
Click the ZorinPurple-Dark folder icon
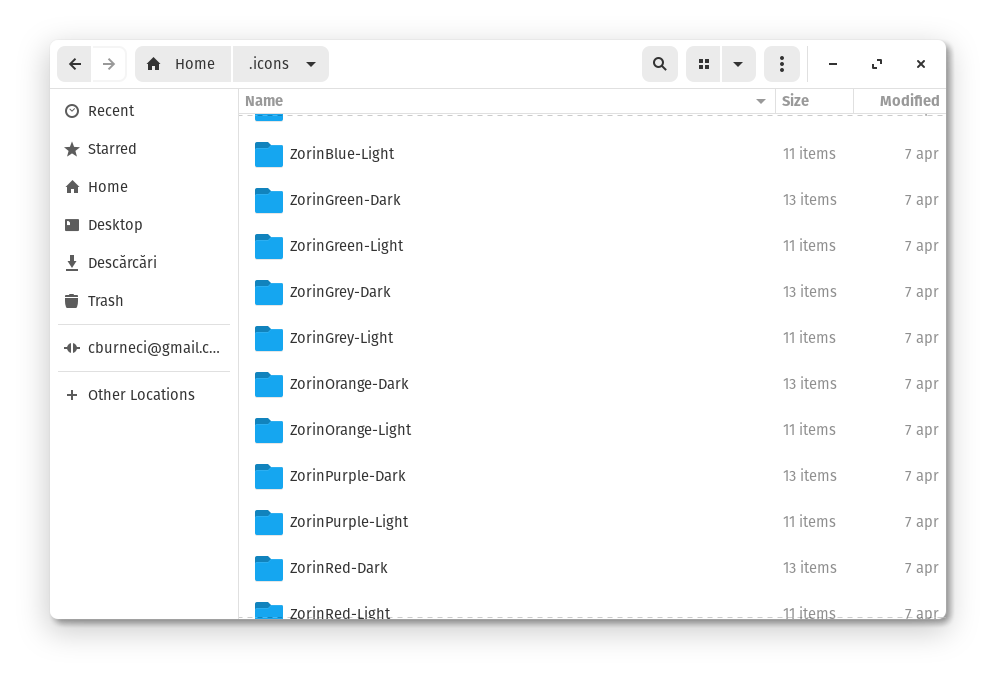pyautogui.click(x=268, y=476)
